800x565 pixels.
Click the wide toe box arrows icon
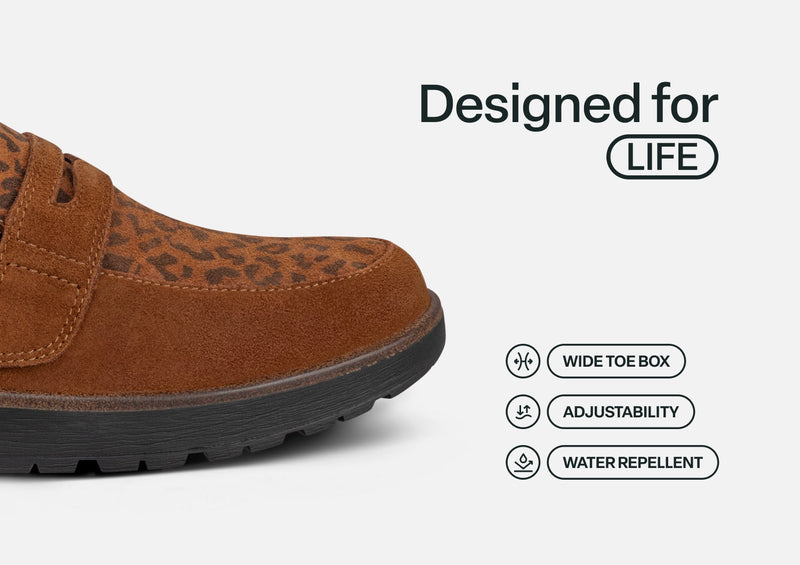[x=522, y=361]
